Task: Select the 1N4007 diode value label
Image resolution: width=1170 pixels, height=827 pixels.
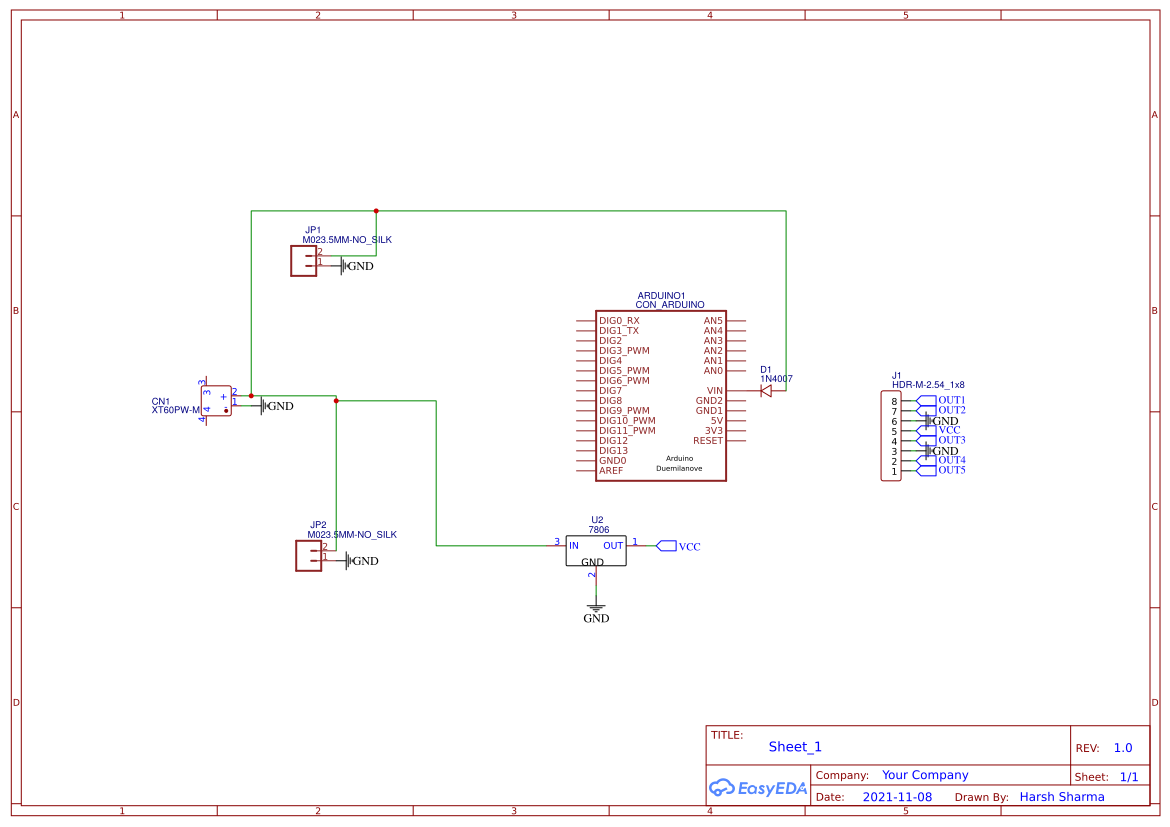Action: (x=776, y=379)
